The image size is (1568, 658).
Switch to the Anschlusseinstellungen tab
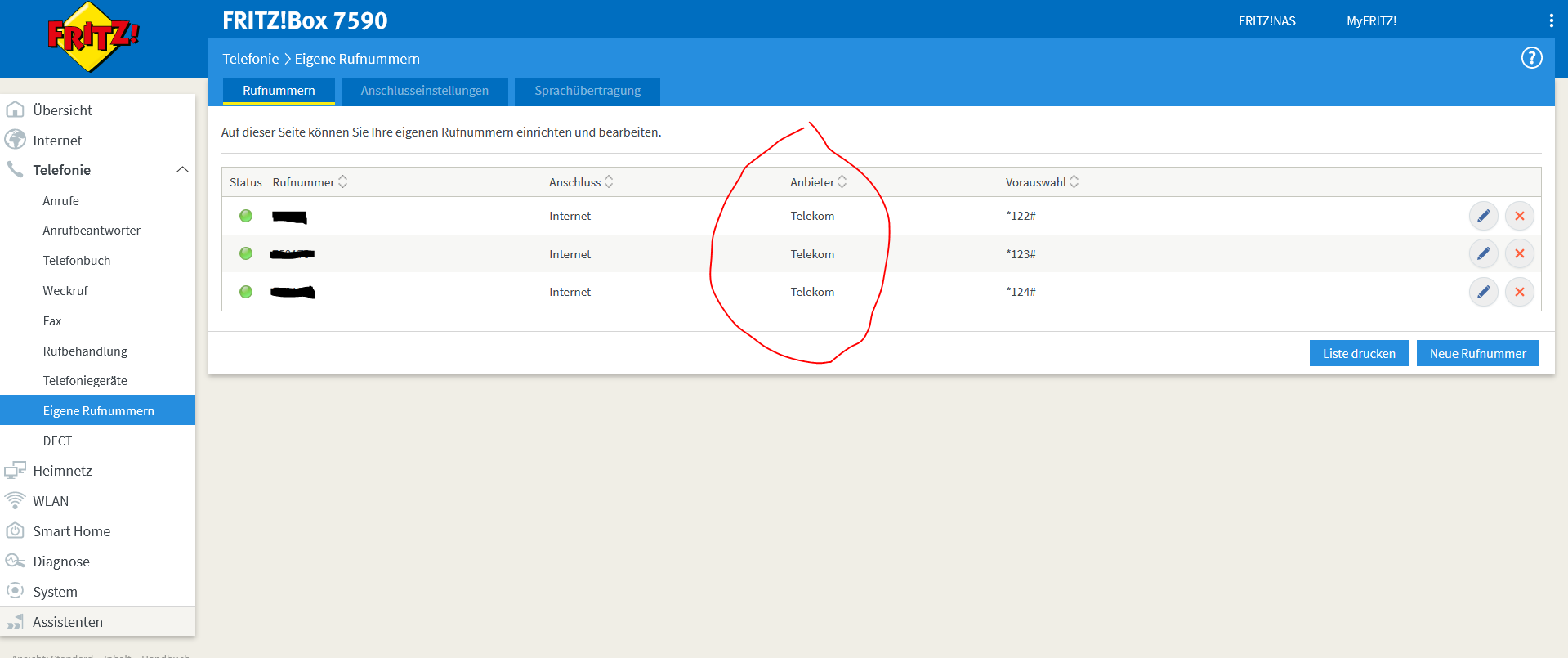click(425, 91)
